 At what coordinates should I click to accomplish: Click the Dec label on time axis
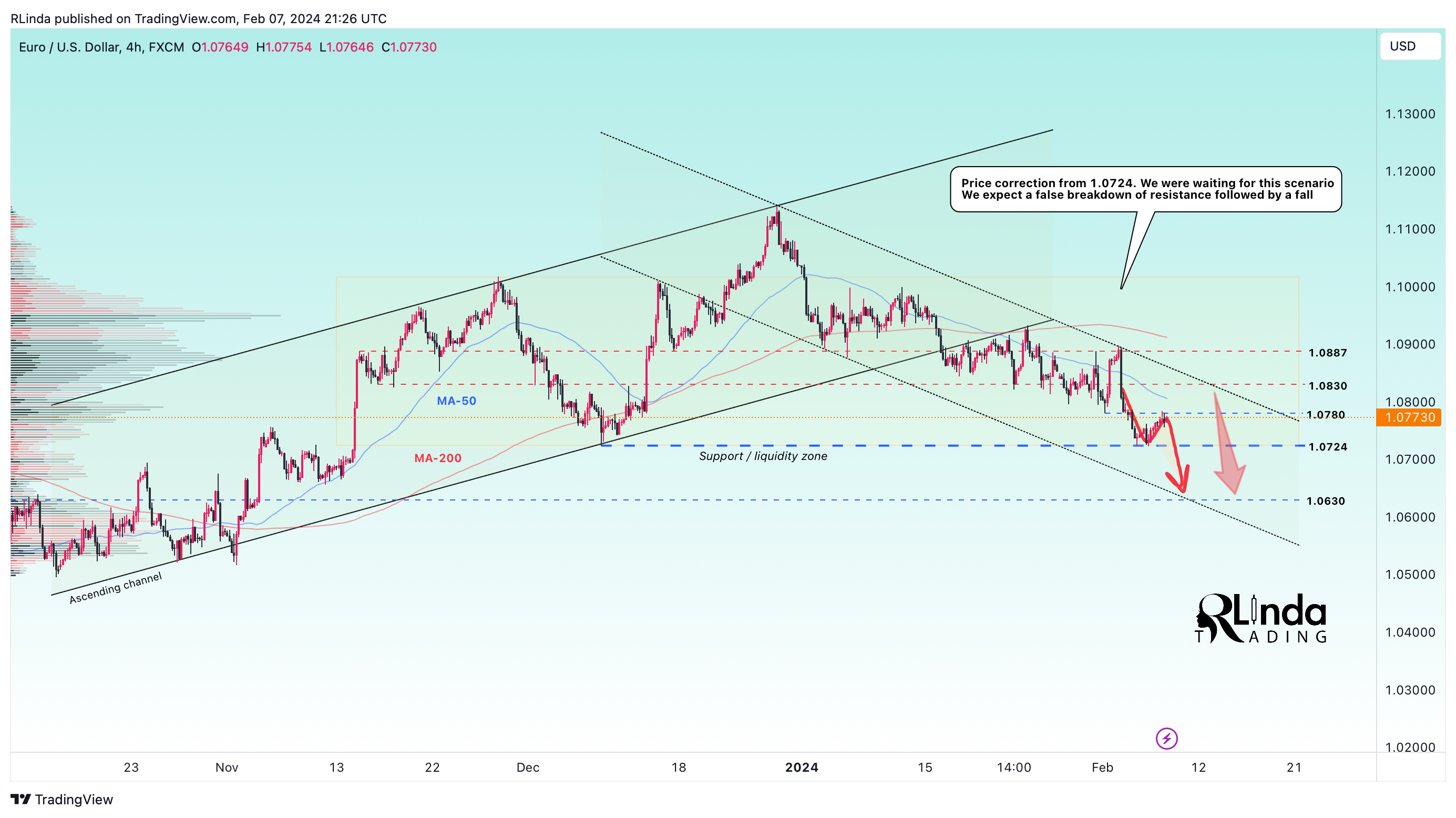[x=528, y=767]
